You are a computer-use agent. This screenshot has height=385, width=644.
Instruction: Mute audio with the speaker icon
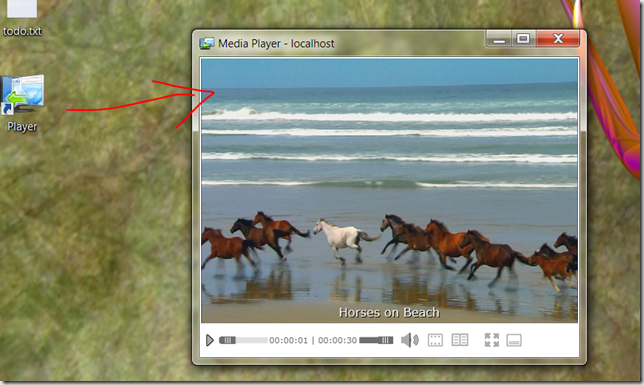coord(409,340)
